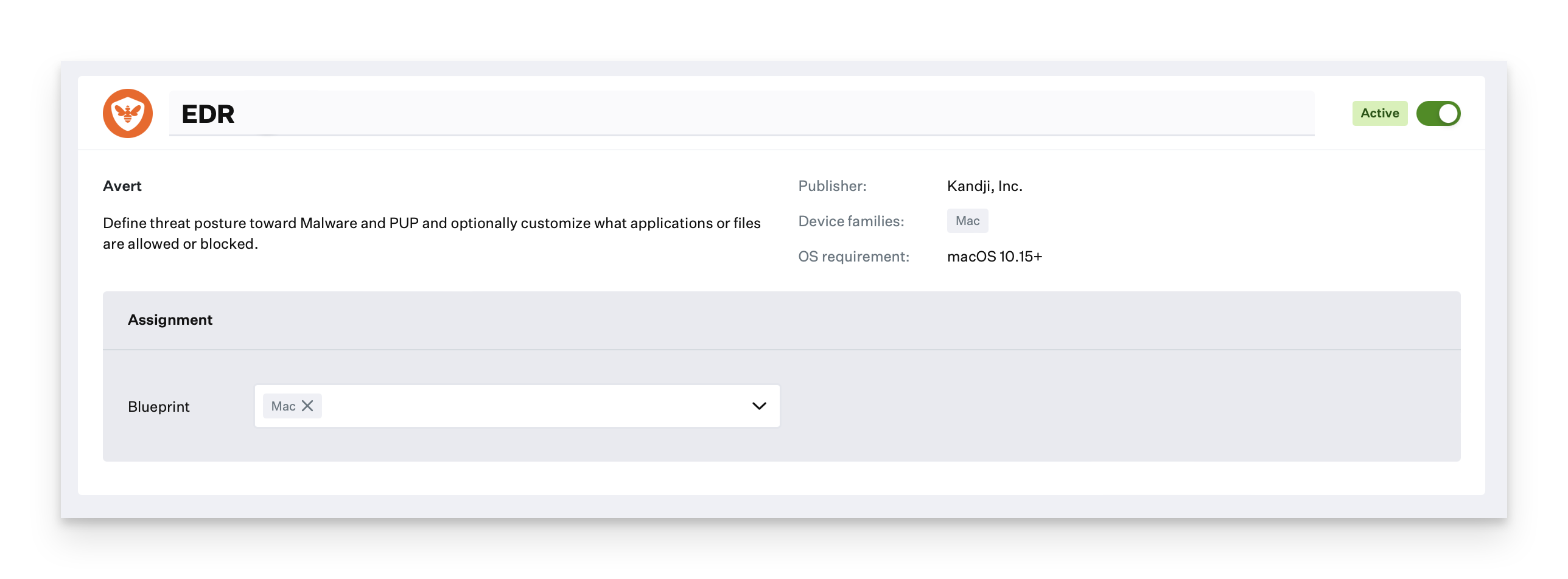Select the shield emblem next to EDR title
The height and width of the screenshot is (579, 1568).
point(127,113)
